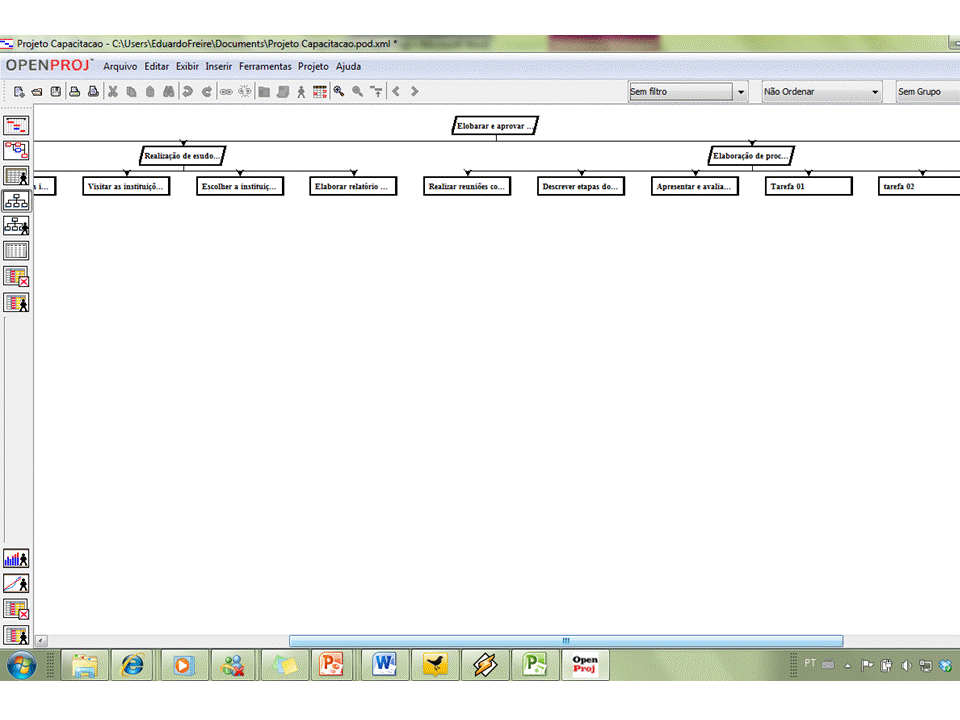The width and height of the screenshot is (960, 720).
Task: Undo the last action
Action: point(187,91)
